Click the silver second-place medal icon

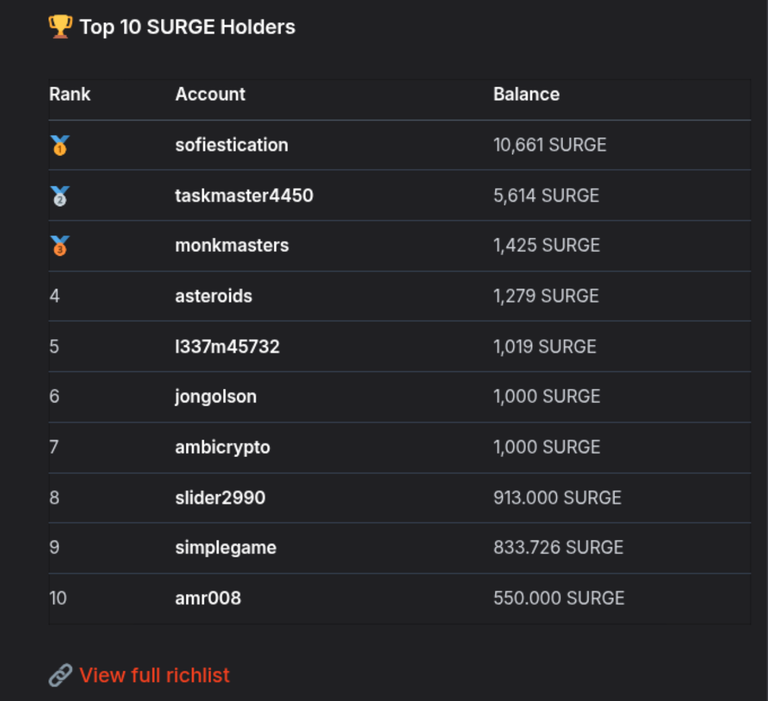(x=60, y=196)
